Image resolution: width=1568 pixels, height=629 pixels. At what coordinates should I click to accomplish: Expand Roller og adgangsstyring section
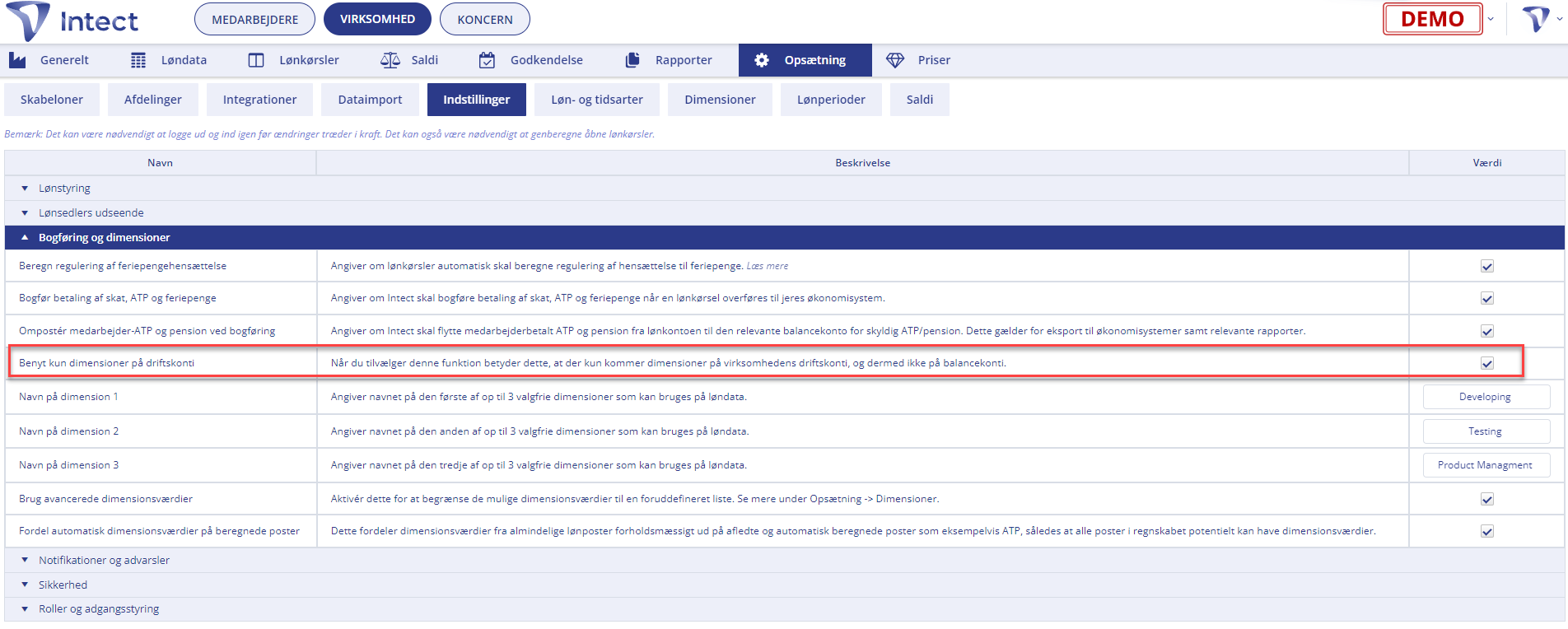tap(784, 609)
